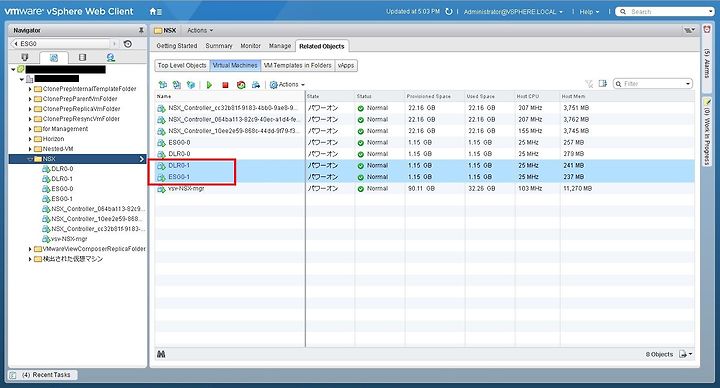Open the Alarms side panel icon
The width and height of the screenshot is (720, 388).
(707, 29)
